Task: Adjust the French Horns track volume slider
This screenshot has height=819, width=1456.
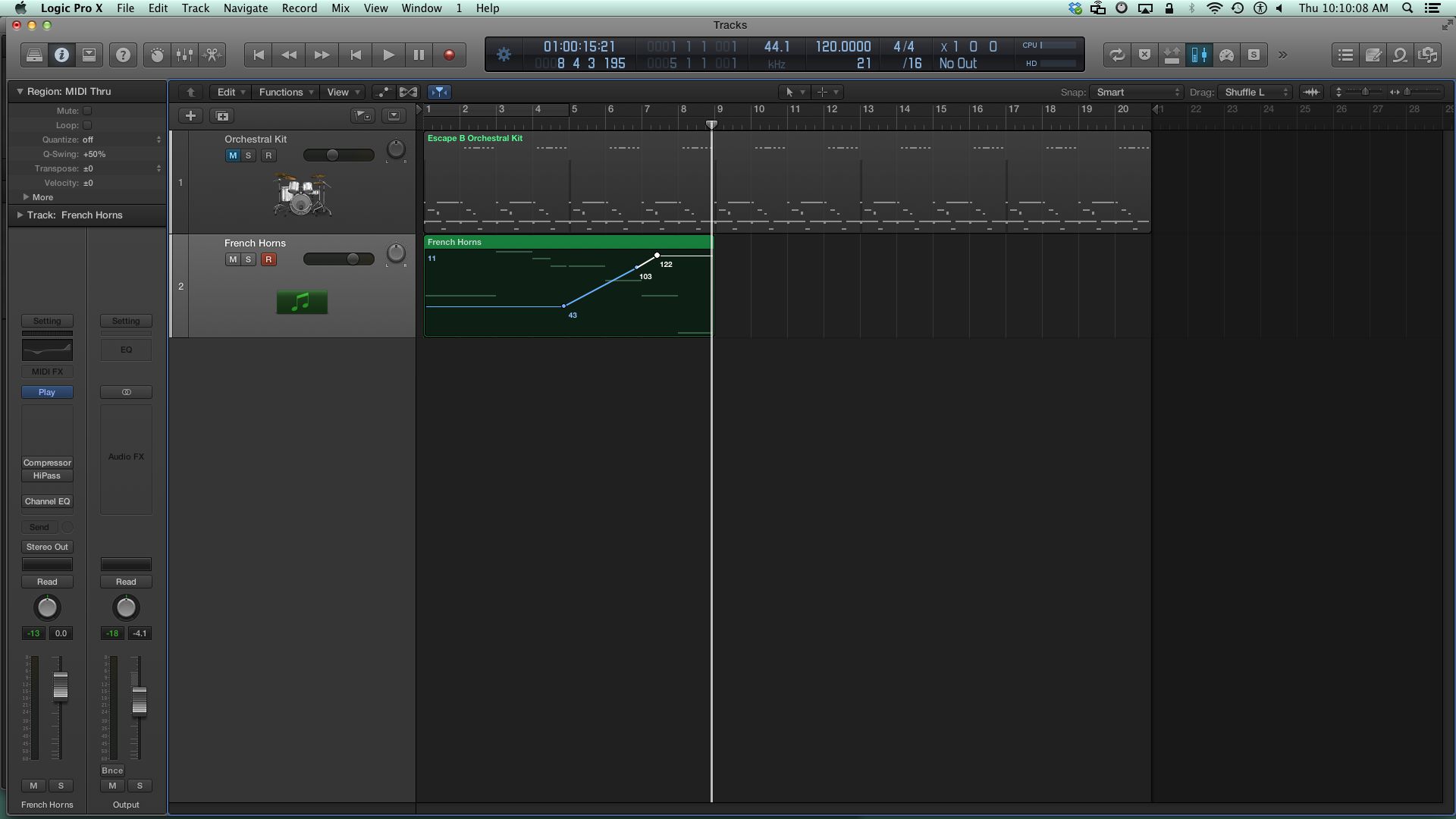Action: pos(353,259)
